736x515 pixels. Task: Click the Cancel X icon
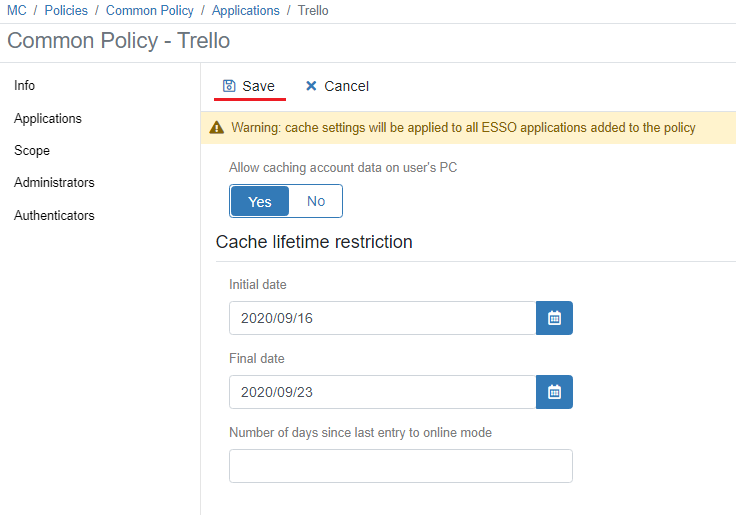311,86
